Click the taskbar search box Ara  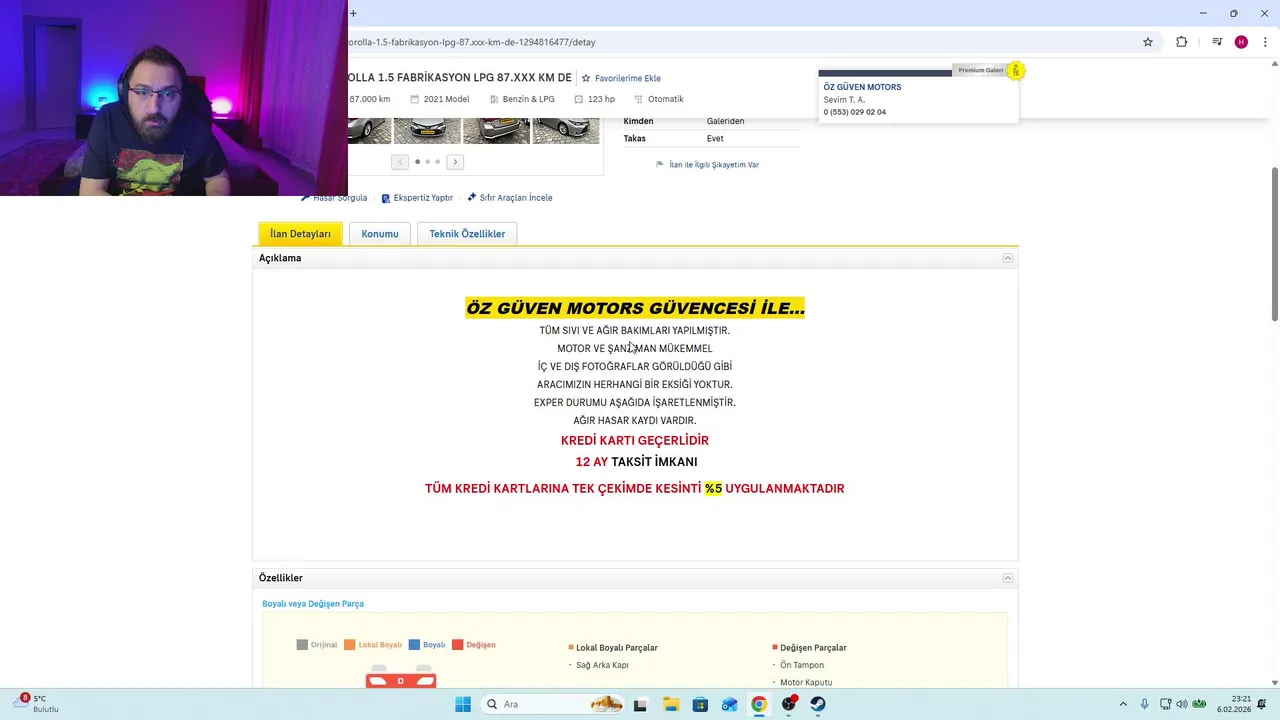(x=553, y=704)
